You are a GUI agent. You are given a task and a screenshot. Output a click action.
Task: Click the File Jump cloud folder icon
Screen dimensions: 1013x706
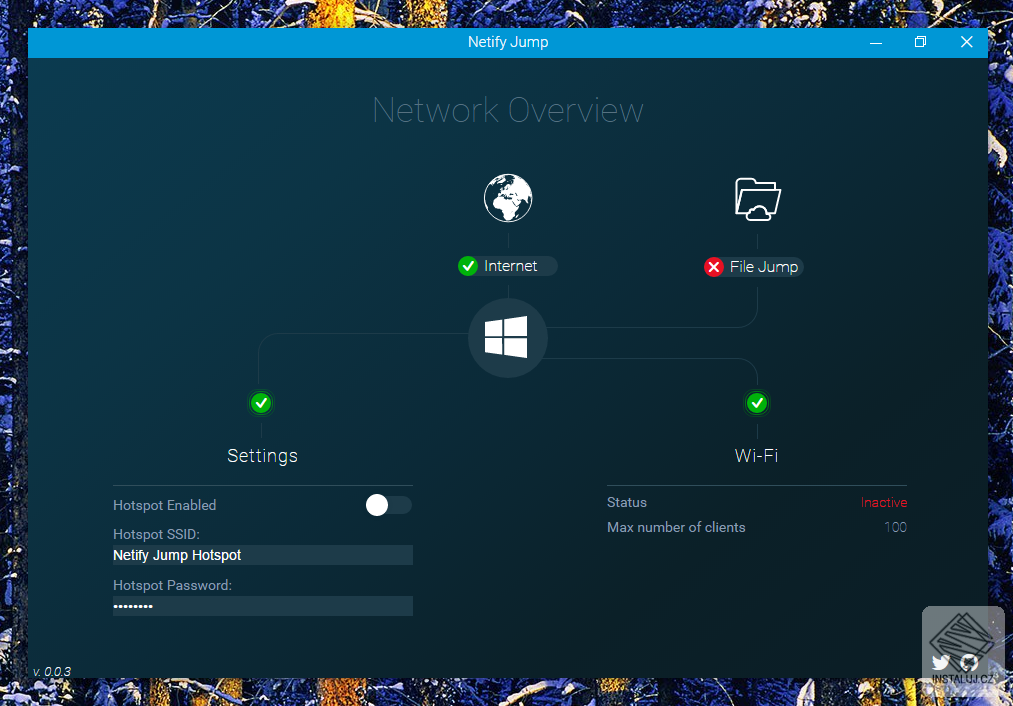(x=757, y=199)
